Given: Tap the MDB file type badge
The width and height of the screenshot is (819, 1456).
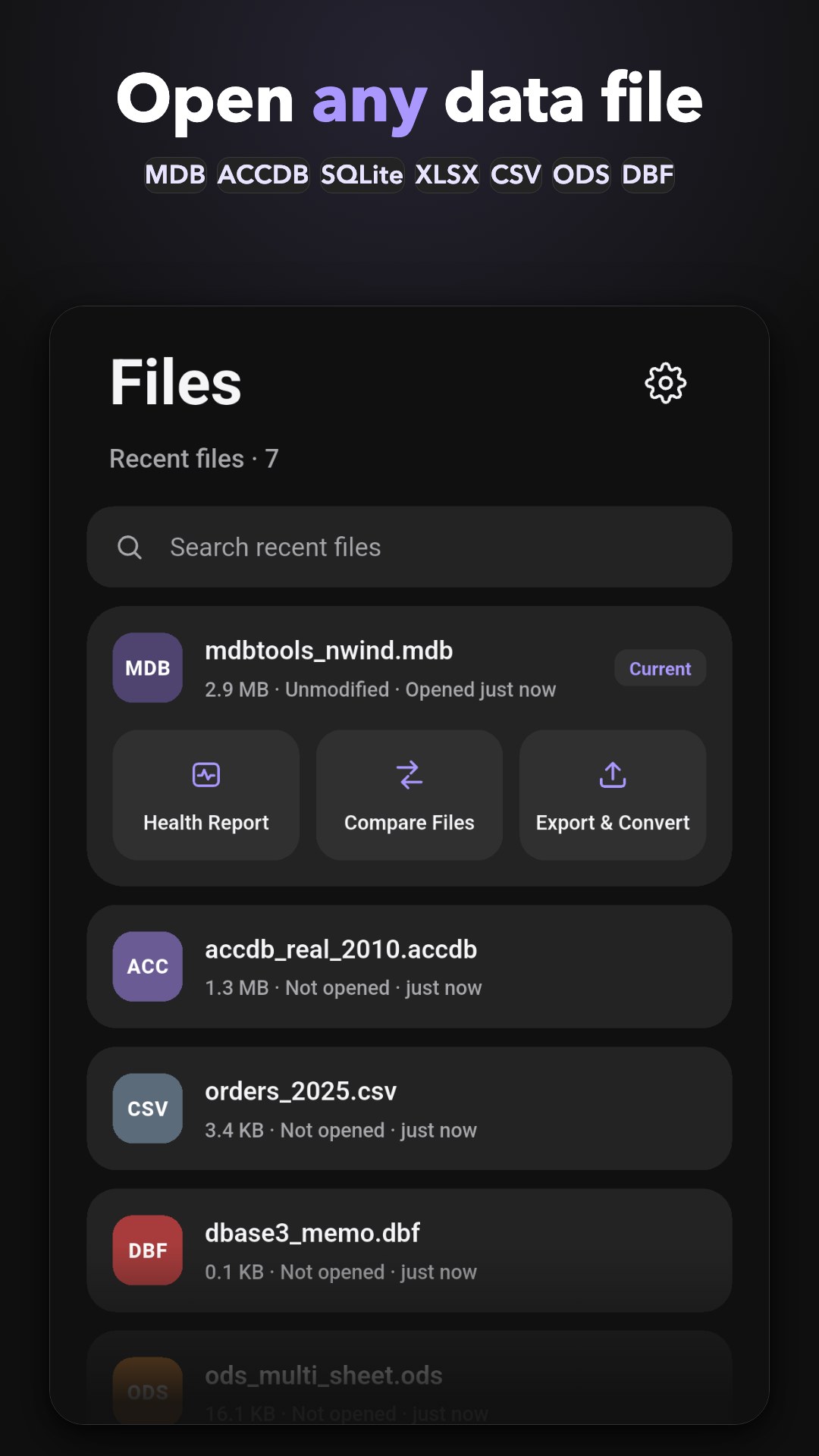Looking at the screenshot, I should coord(148,668).
